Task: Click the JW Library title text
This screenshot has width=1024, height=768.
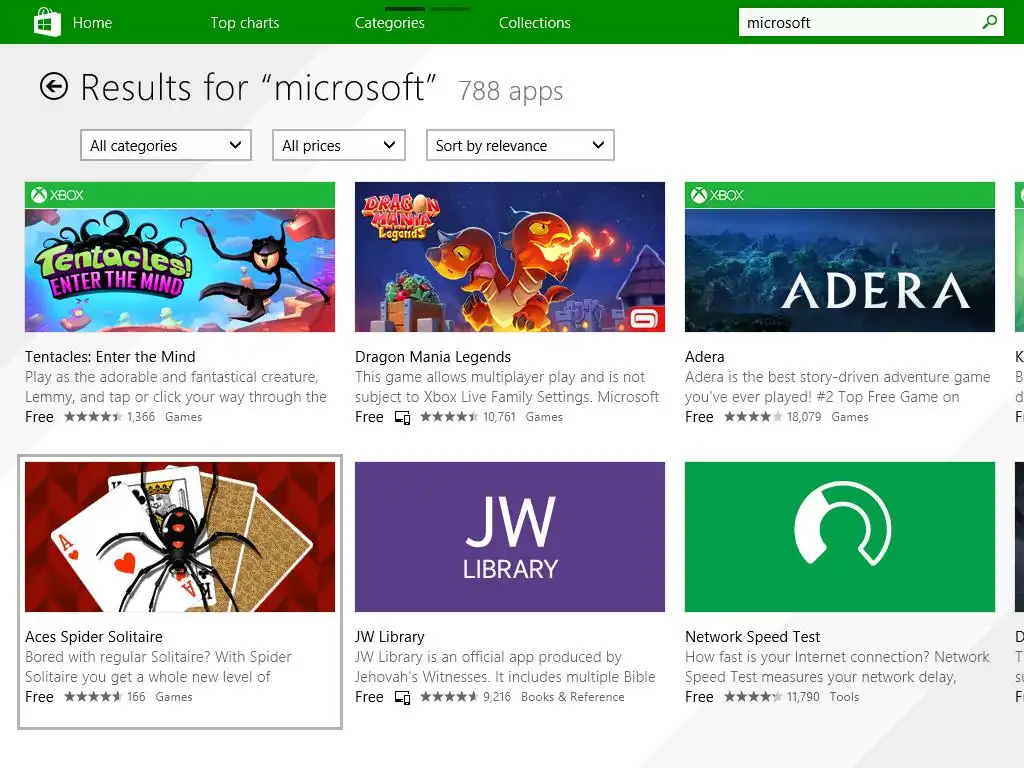Action: pyautogui.click(x=390, y=637)
